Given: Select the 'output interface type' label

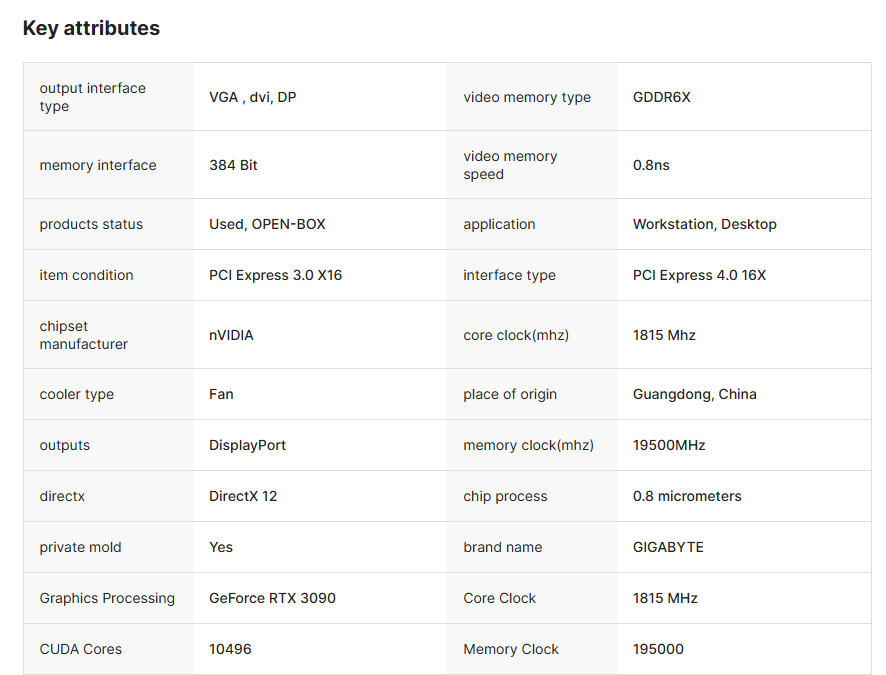Looking at the screenshot, I should click(93, 97).
